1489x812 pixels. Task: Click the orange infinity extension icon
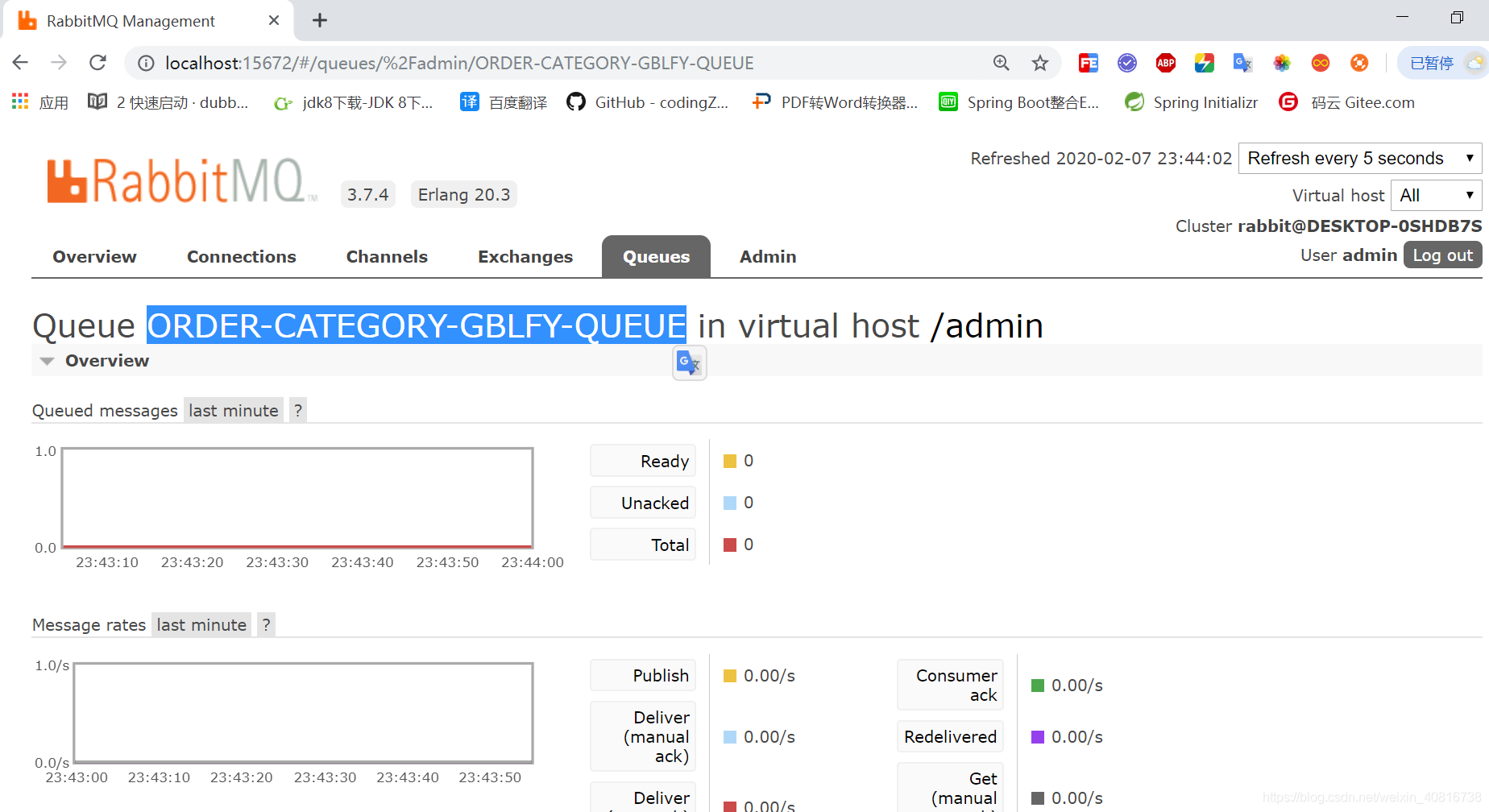click(x=1321, y=63)
